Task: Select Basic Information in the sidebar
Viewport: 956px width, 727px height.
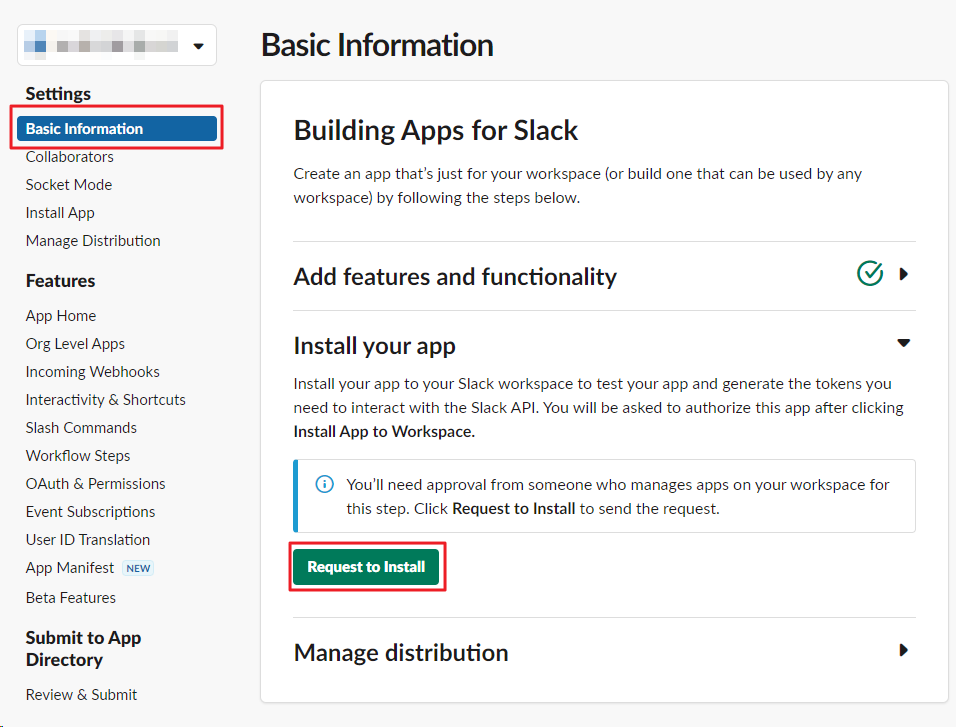Action: [117, 129]
